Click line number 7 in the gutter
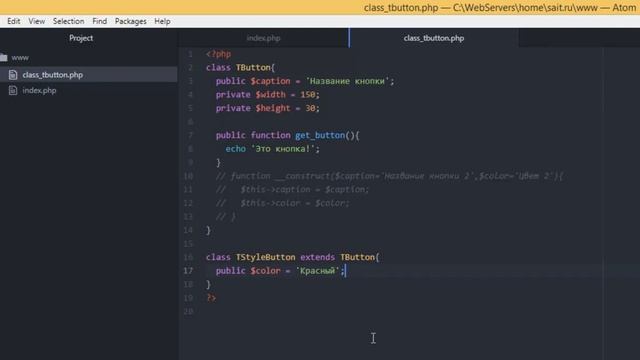The height and width of the screenshot is (360, 640). [190, 135]
